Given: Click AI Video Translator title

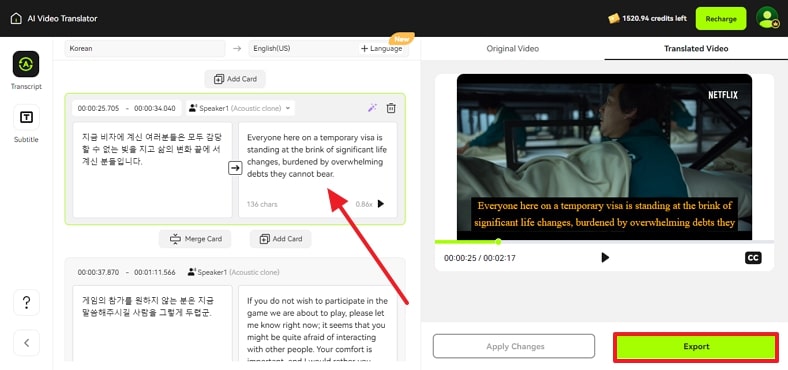Looking at the screenshot, I should coord(62,19).
